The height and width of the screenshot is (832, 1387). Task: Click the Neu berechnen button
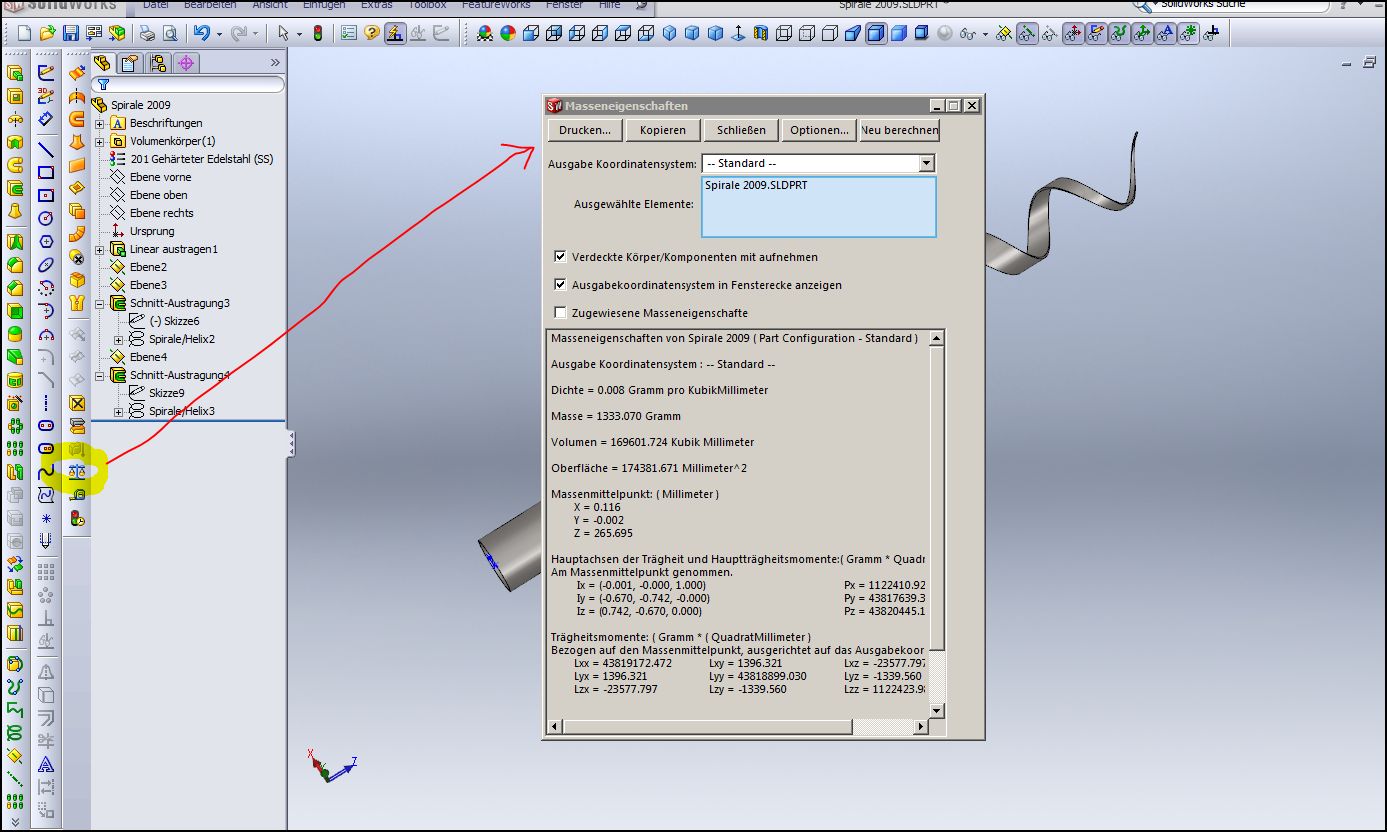[899, 130]
